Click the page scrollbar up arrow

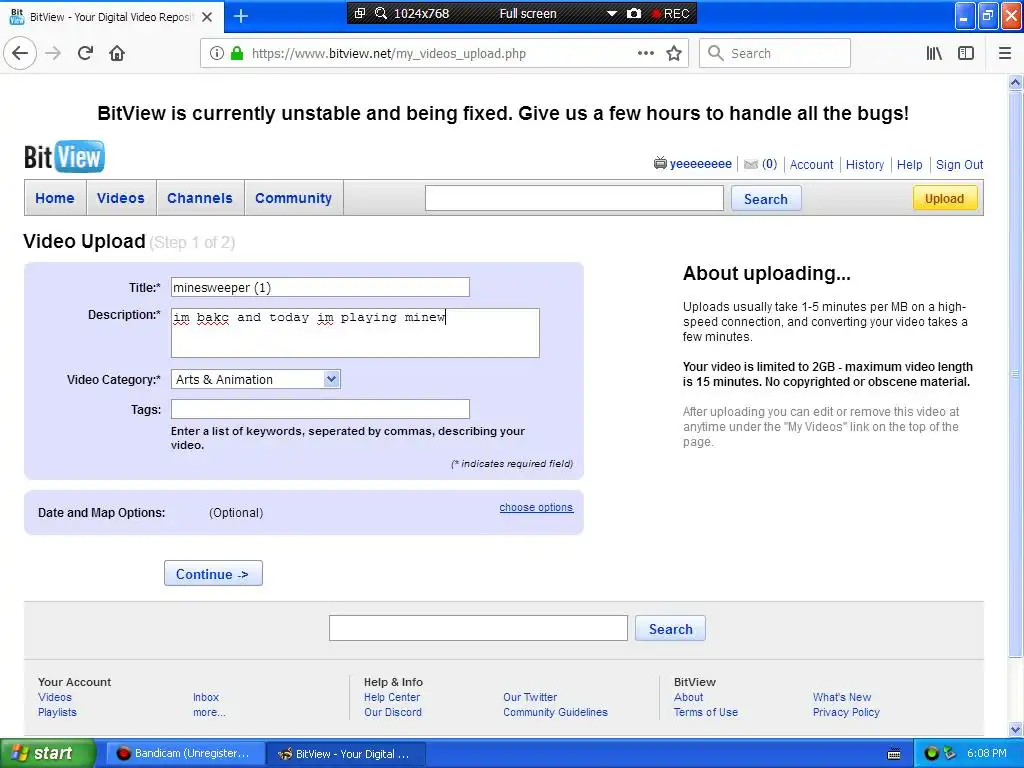click(1015, 82)
